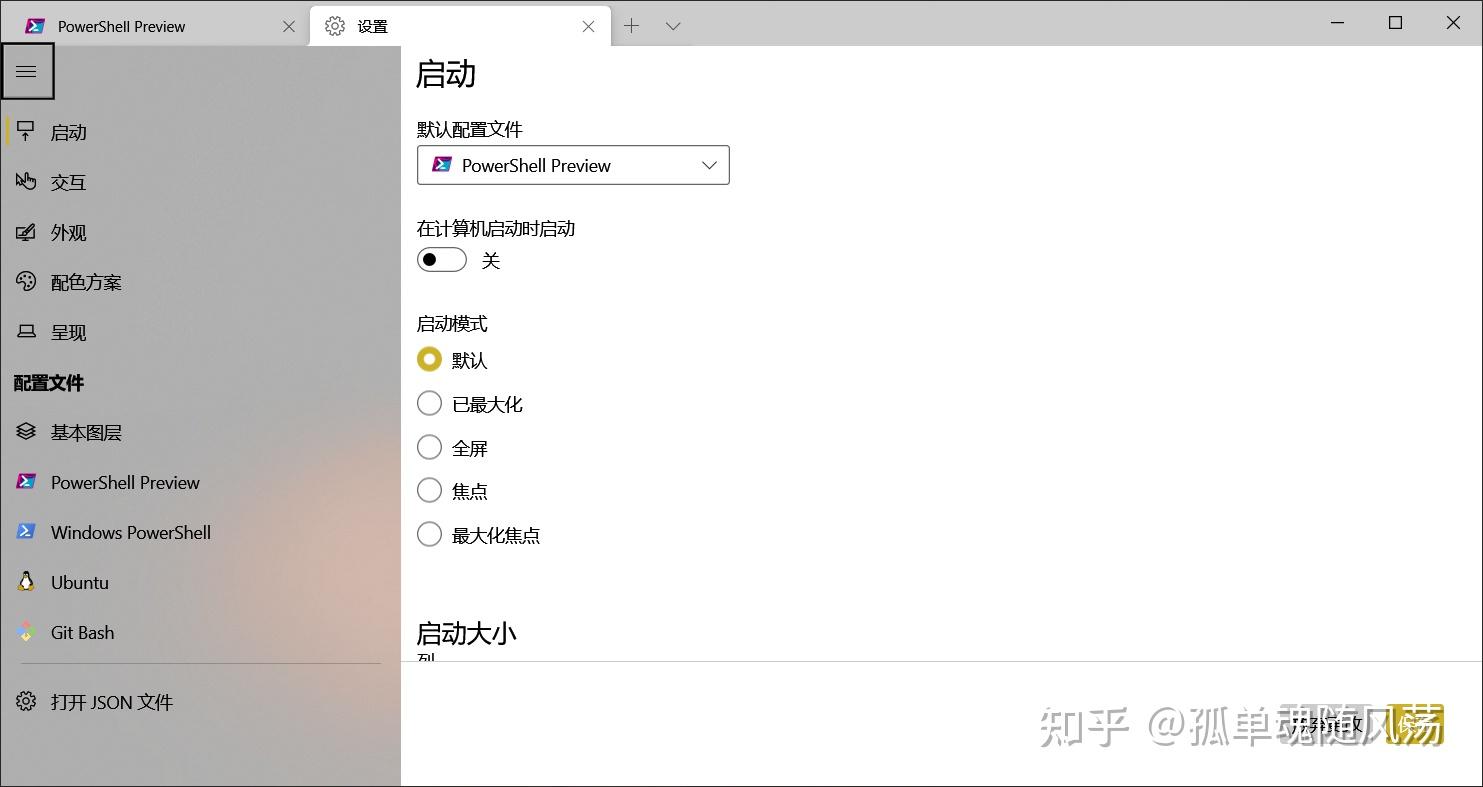Open the 交互 settings page
The height and width of the screenshot is (787, 1483).
200,182
